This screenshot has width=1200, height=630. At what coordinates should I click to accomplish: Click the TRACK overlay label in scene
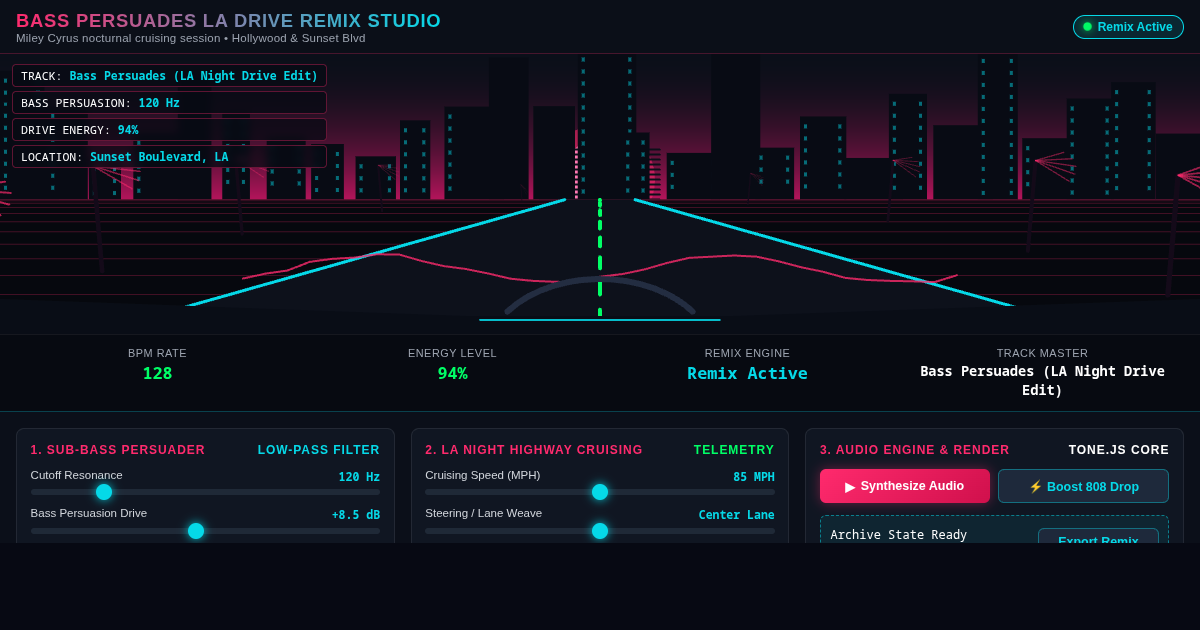tap(169, 76)
